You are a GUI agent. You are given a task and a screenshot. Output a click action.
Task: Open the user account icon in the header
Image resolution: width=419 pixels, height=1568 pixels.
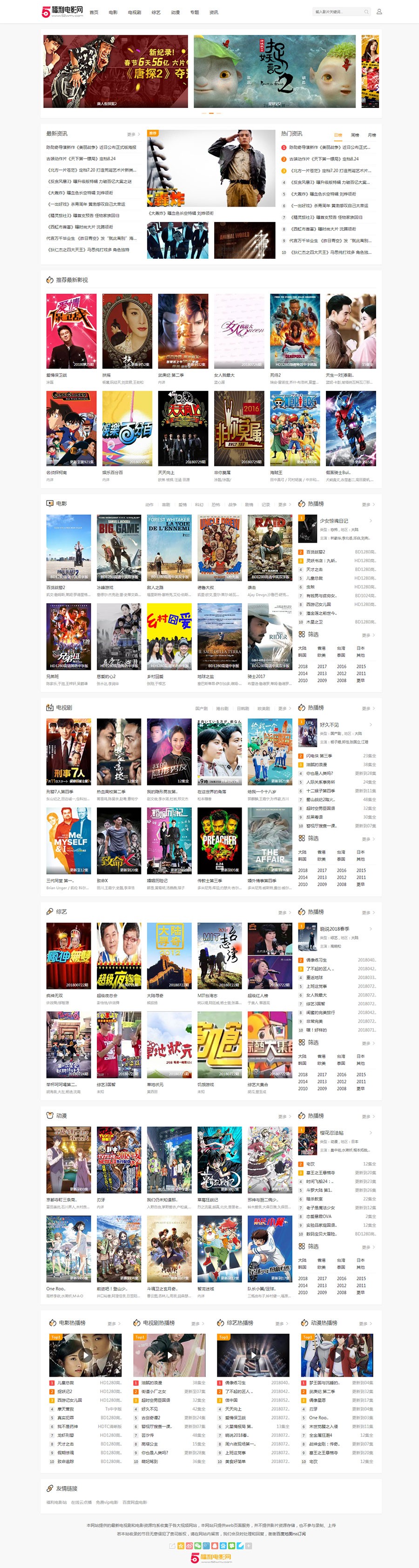coord(379,12)
